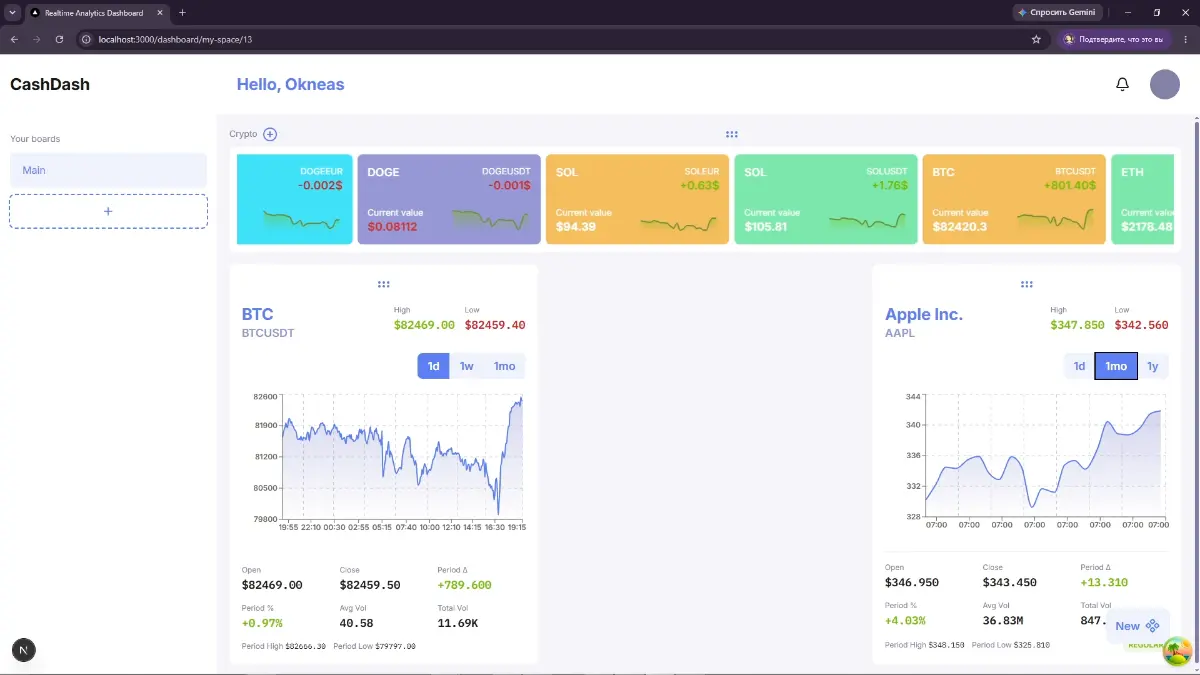The height and width of the screenshot is (675, 1200).
Task: Grab the BTC widget drag handle
Action: pos(383,284)
